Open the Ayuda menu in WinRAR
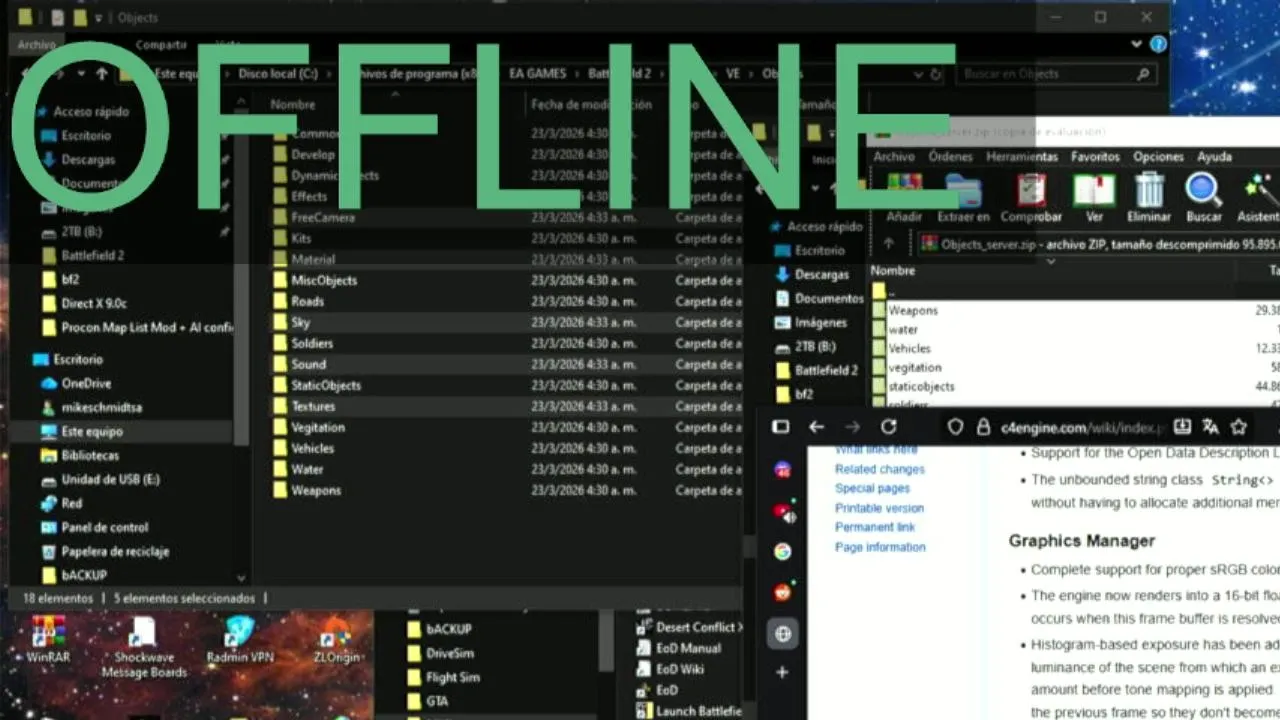 pyautogui.click(x=1214, y=157)
